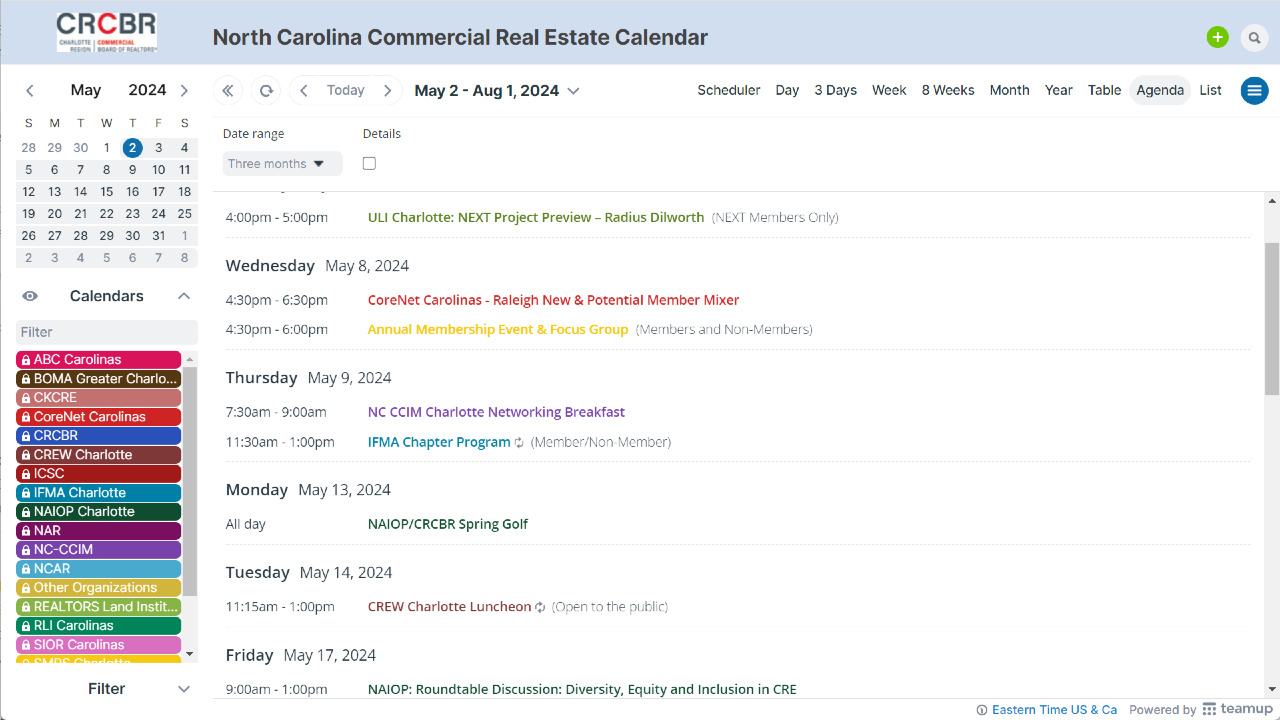Click the CRCBR logo

pyautogui.click(x=107, y=32)
